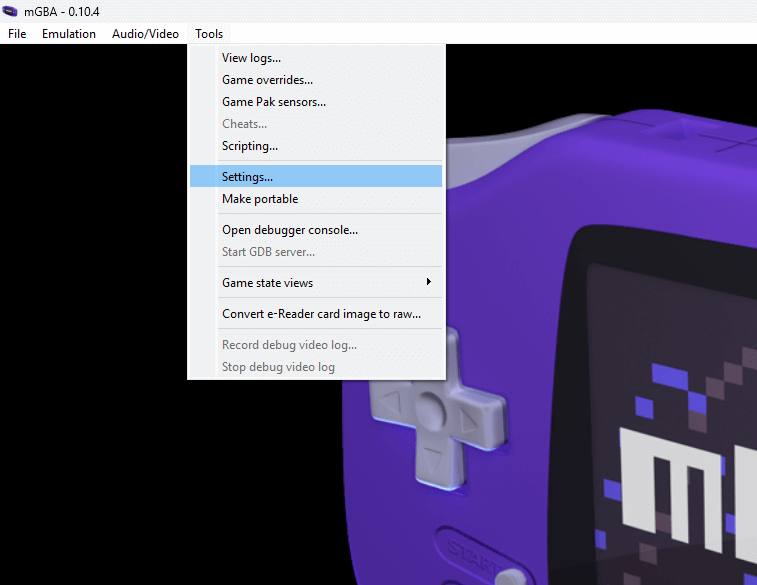Open the Audio/Video menu

click(145, 34)
